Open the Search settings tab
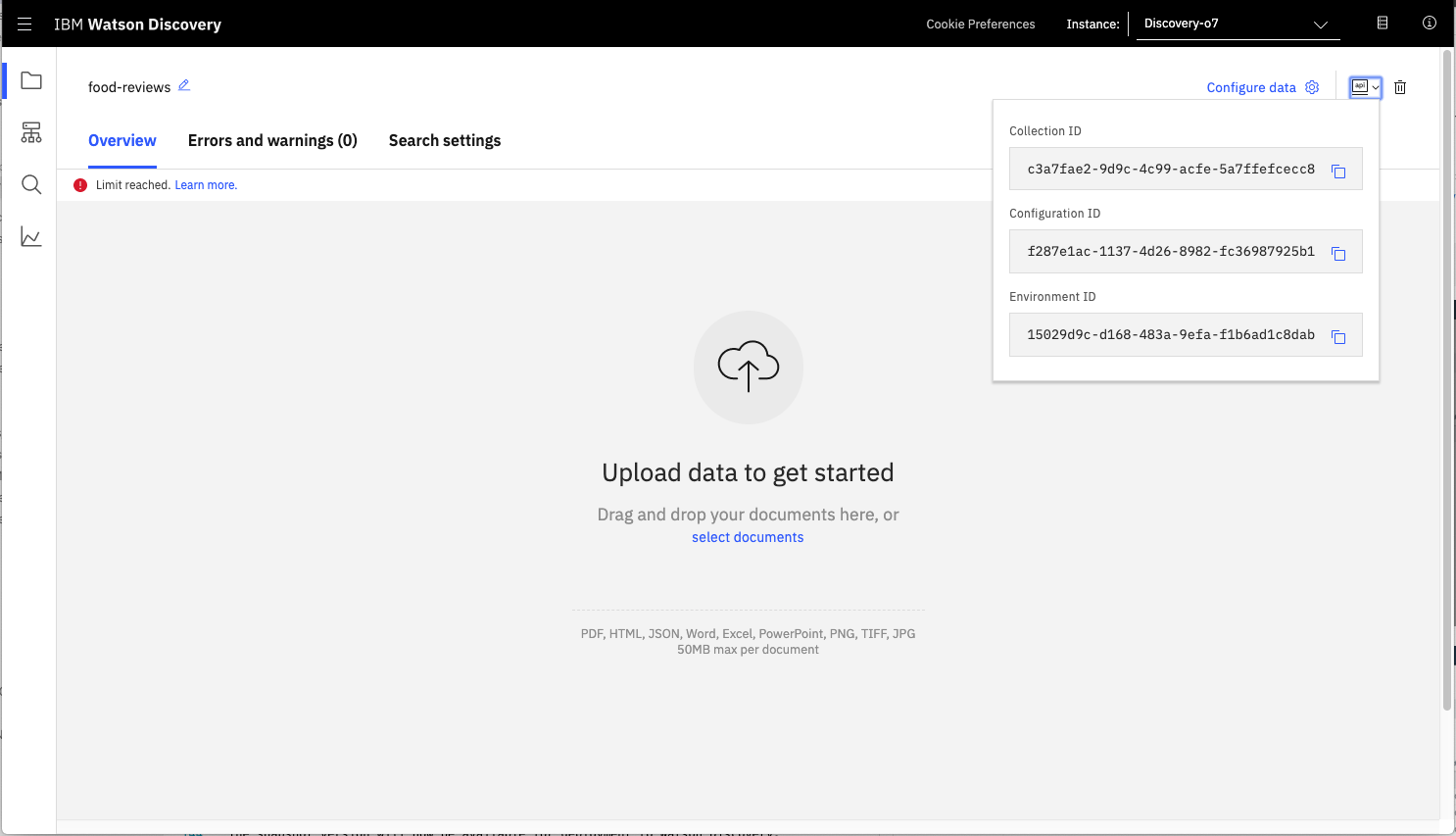The height and width of the screenshot is (836, 1456). [445, 140]
